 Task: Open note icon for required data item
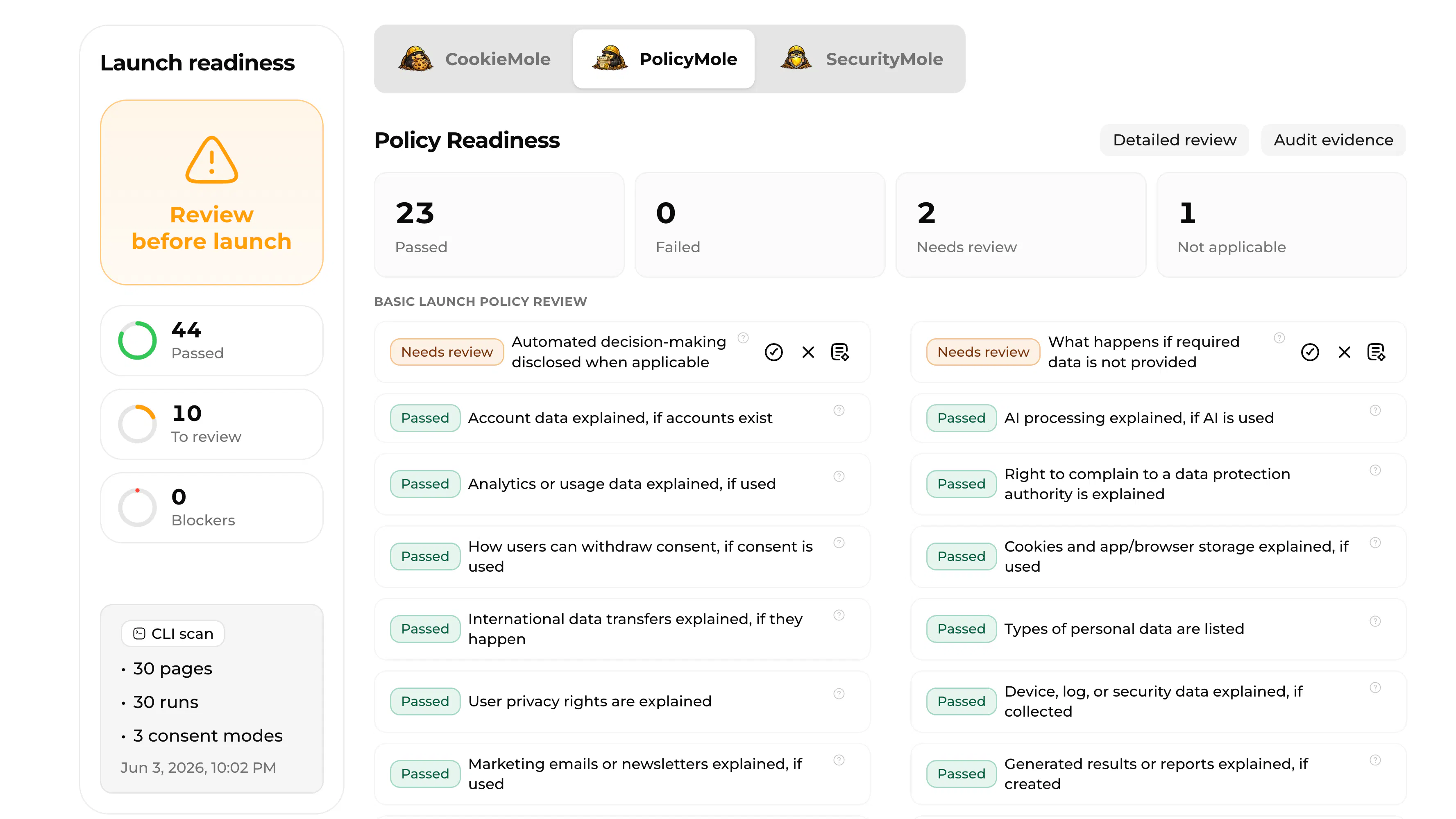(x=1376, y=352)
